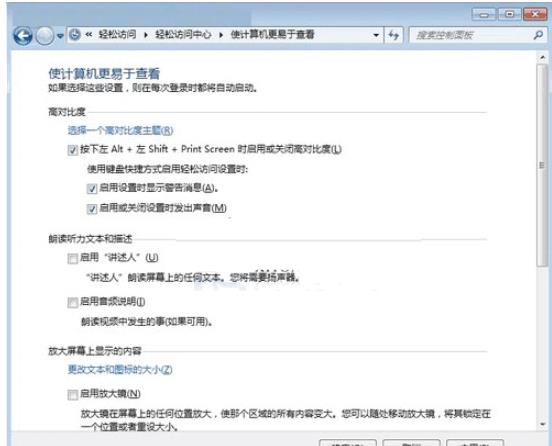Expand the hidden breadcrumb chevron «

[x=89, y=34]
